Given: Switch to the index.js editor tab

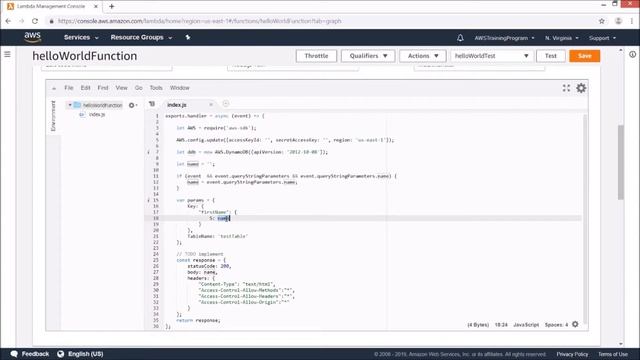Looking at the screenshot, I should point(177,105).
